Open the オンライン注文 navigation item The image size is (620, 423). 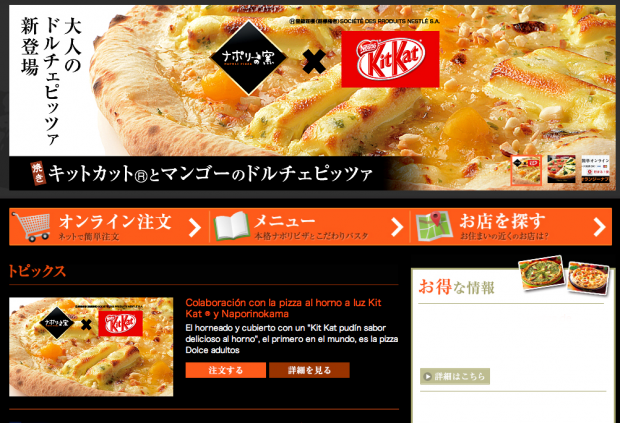click(109, 227)
